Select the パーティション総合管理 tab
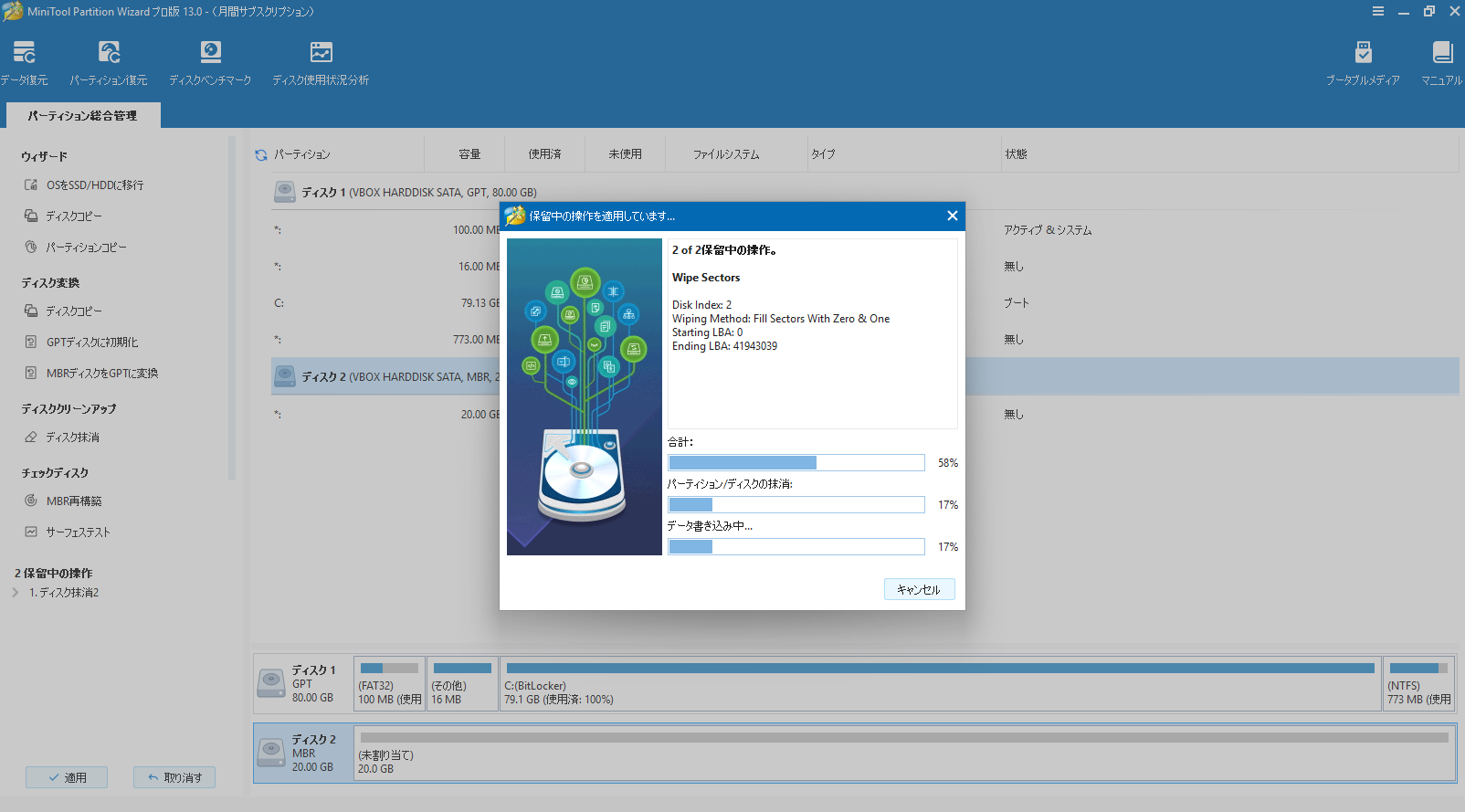Viewport: 1465px width, 812px height. coord(82,116)
